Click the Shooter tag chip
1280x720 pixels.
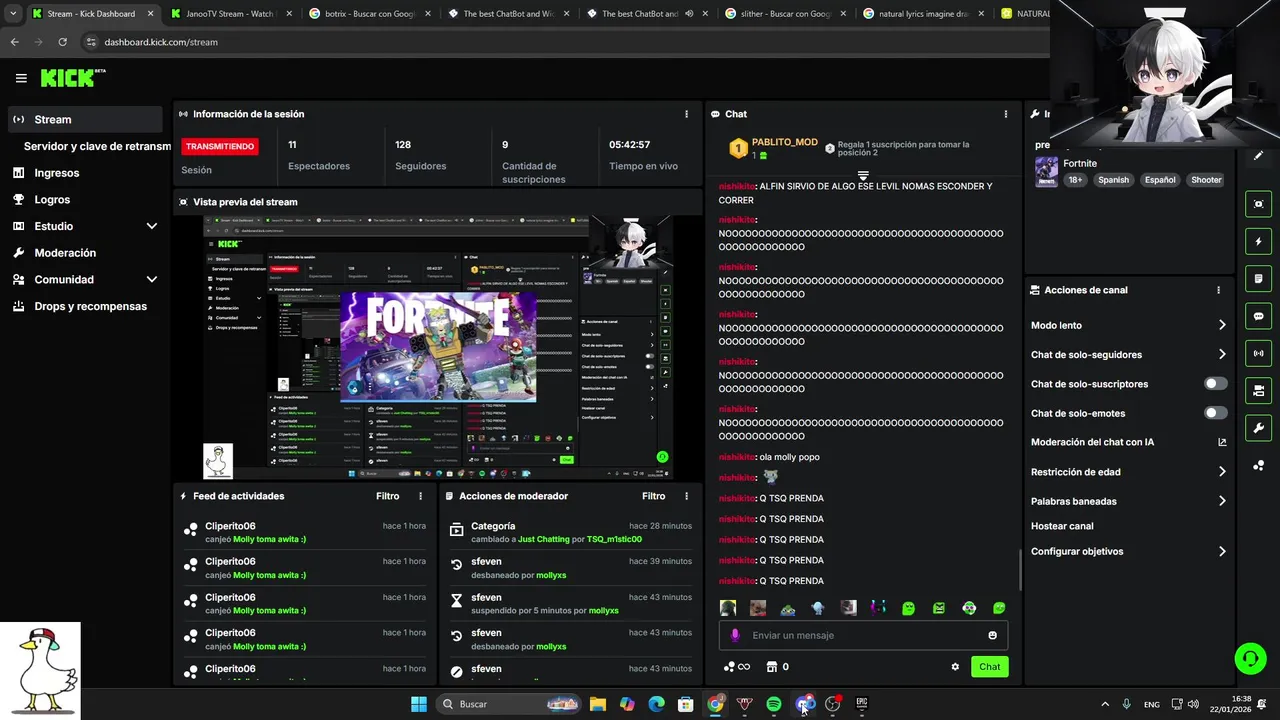1206,180
